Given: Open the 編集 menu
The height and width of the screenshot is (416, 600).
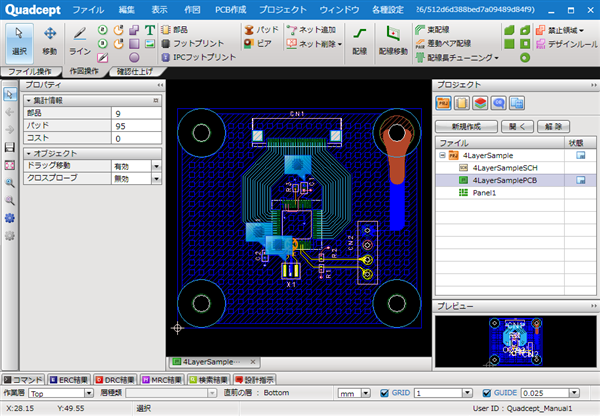Looking at the screenshot, I should click(126, 10).
